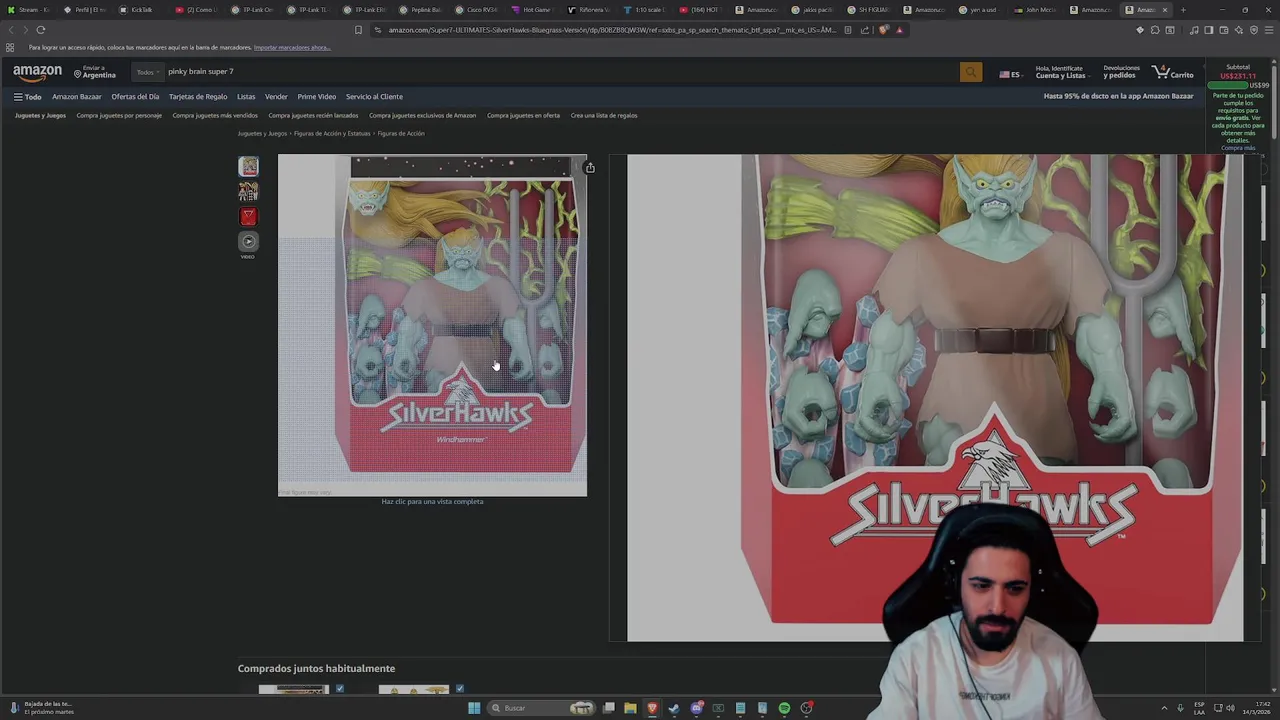Open Compra juguetes exclusivos de Amazon
Image resolution: width=1280 pixels, height=720 pixels.
[x=422, y=115]
